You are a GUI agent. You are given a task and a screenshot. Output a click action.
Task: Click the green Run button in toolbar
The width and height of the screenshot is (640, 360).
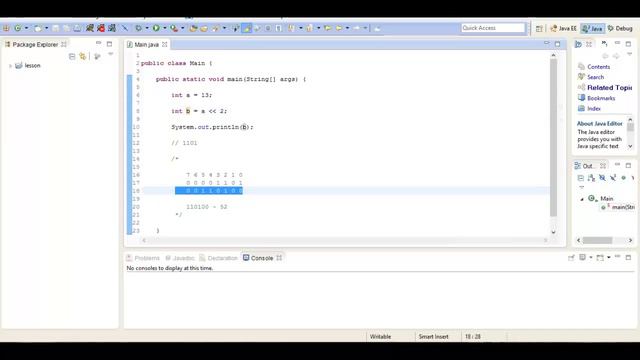click(x=156, y=28)
